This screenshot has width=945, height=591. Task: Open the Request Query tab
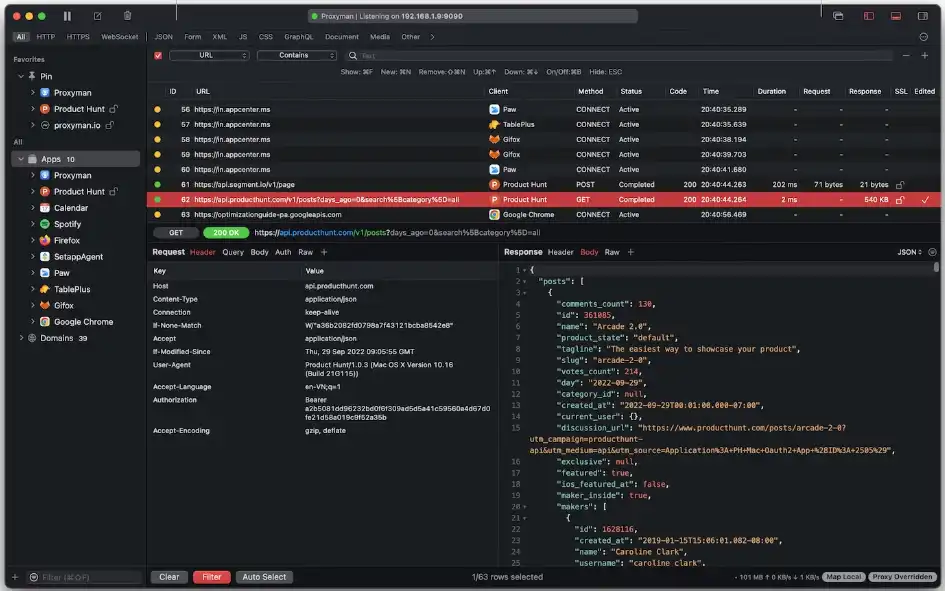233,252
